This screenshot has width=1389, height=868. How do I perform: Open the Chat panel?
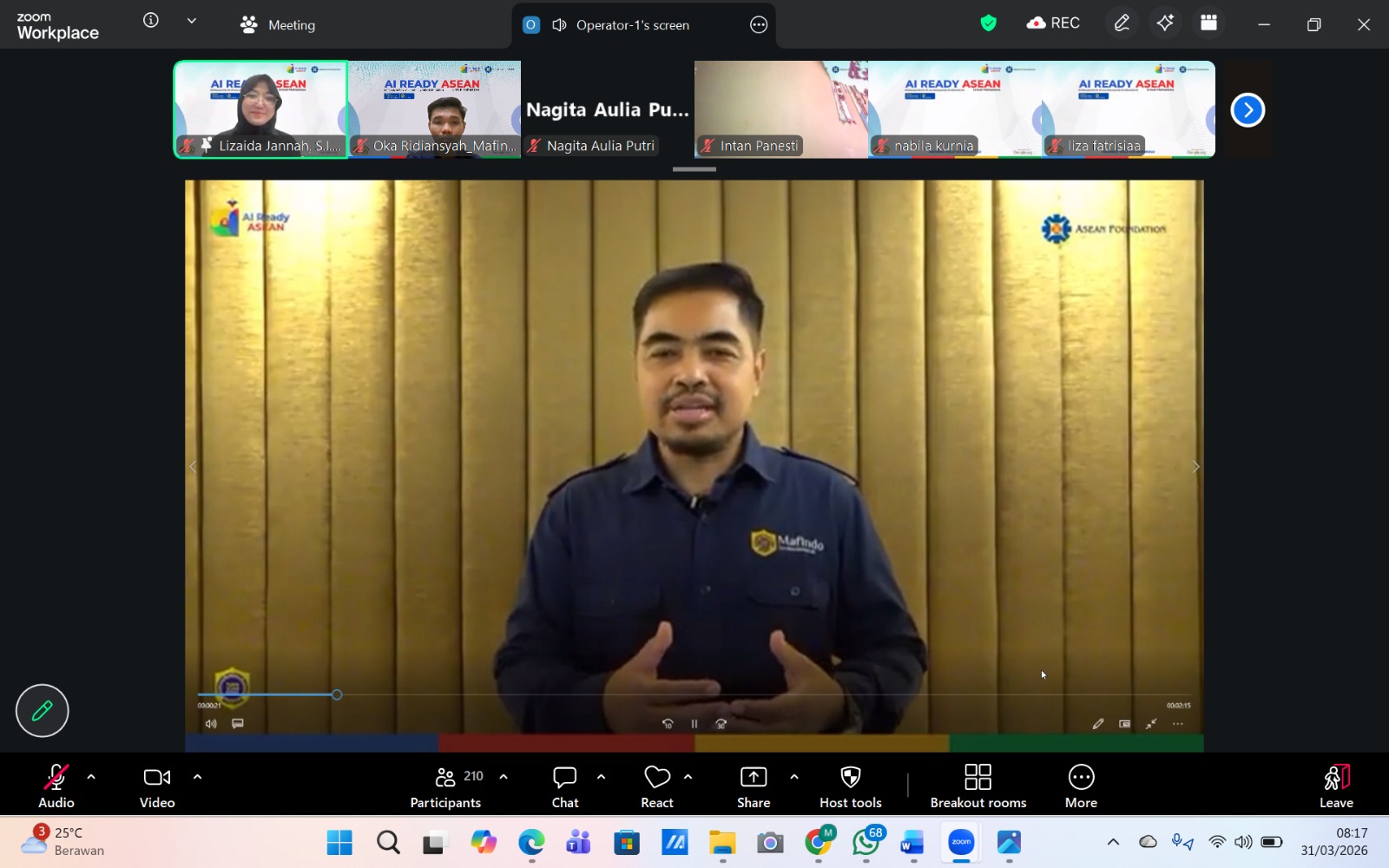tap(565, 786)
